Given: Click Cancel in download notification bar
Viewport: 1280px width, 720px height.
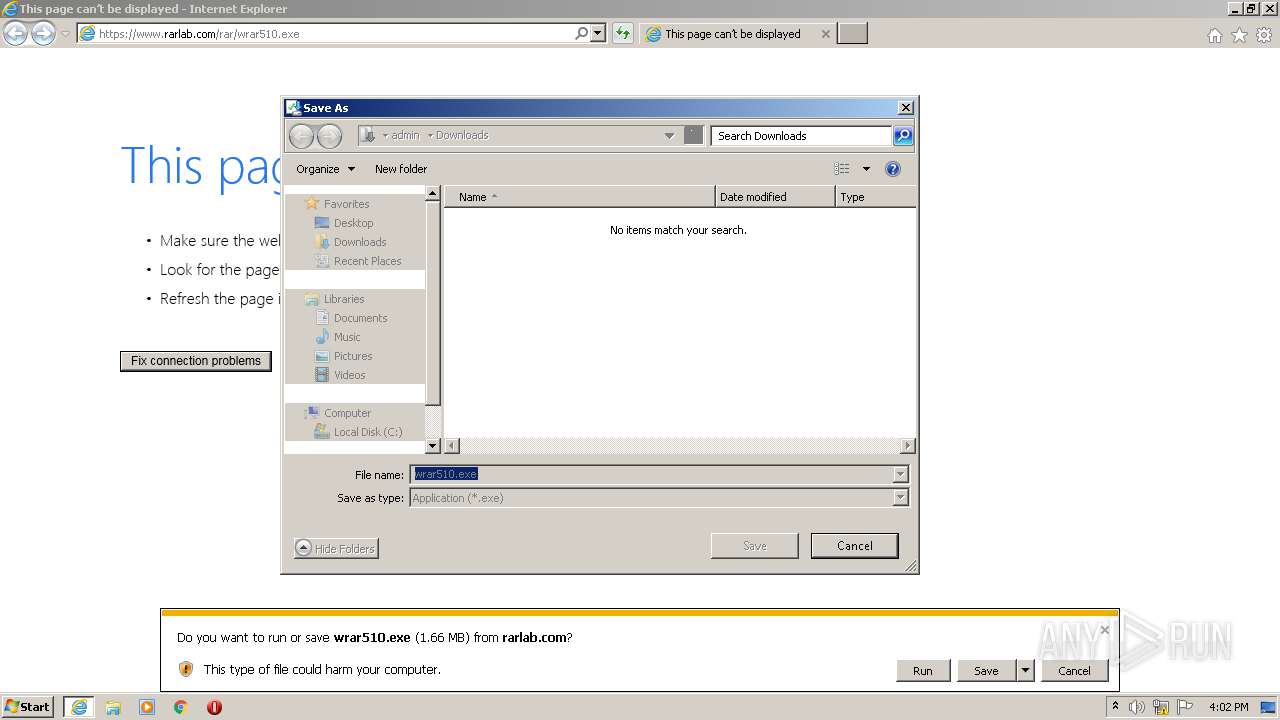Looking at the screenshot, I should (x=1074, y=671).
